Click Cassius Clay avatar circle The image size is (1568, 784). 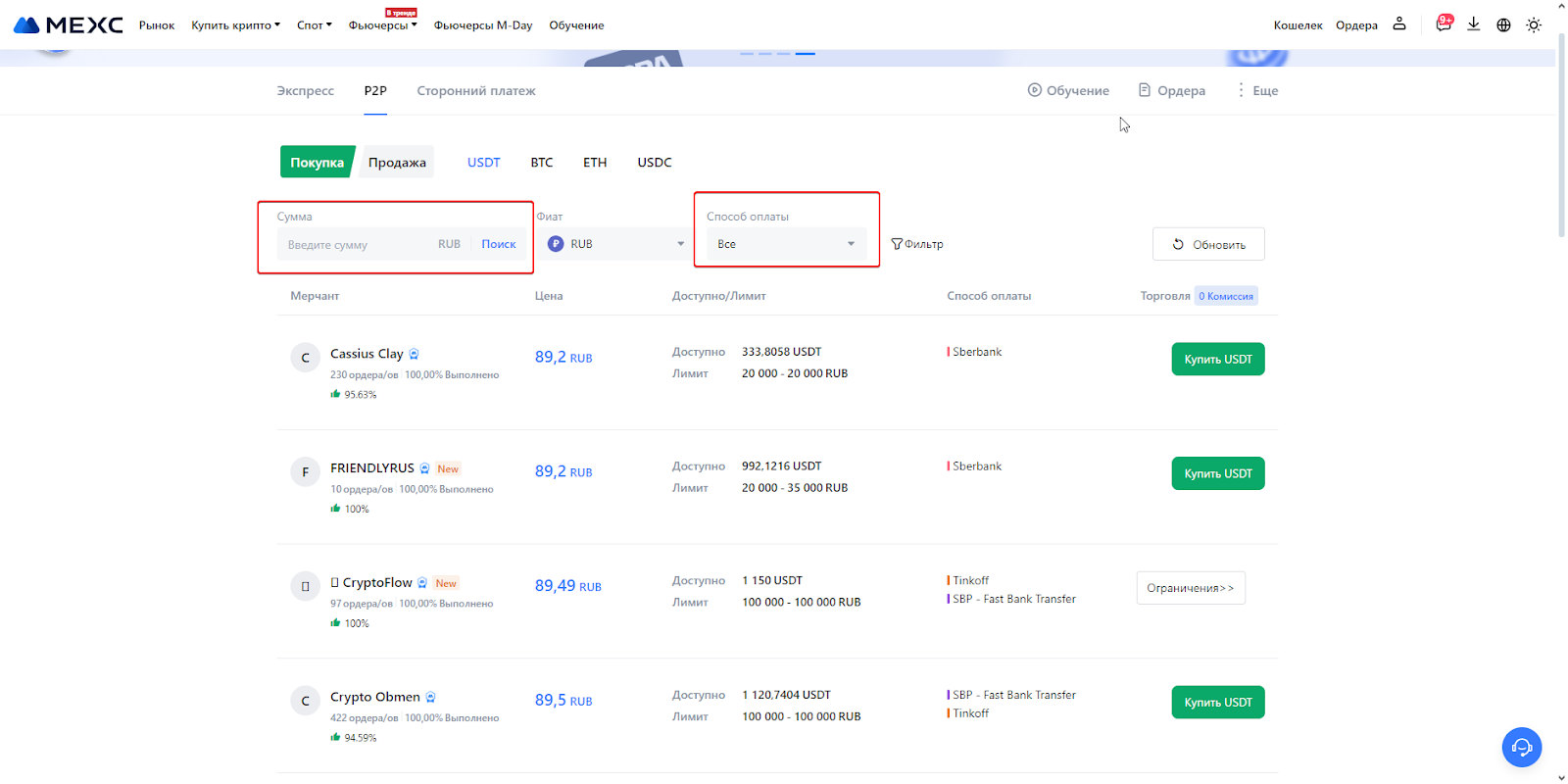point(305,358)
